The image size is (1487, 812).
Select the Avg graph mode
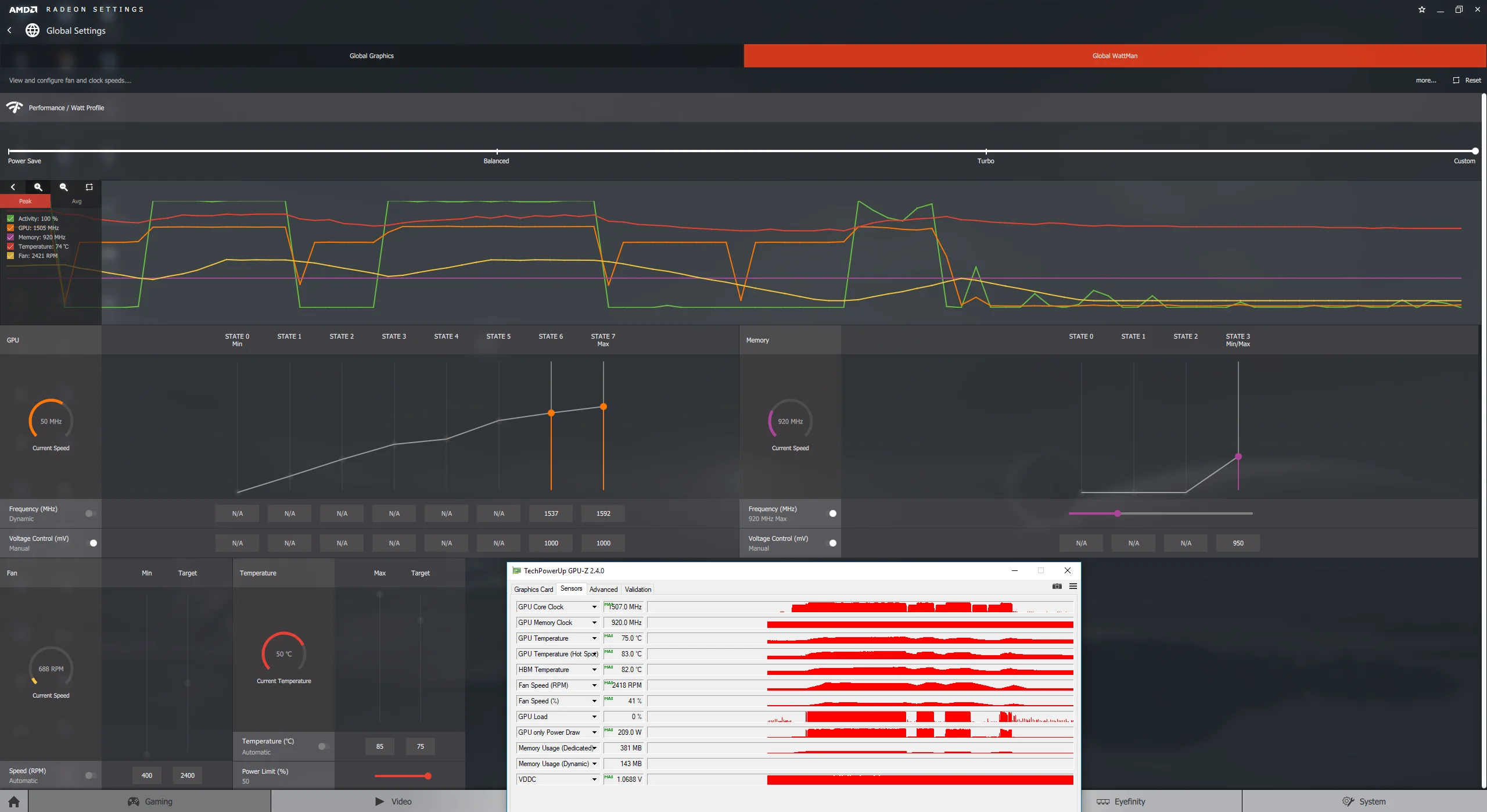pos(77,201)
